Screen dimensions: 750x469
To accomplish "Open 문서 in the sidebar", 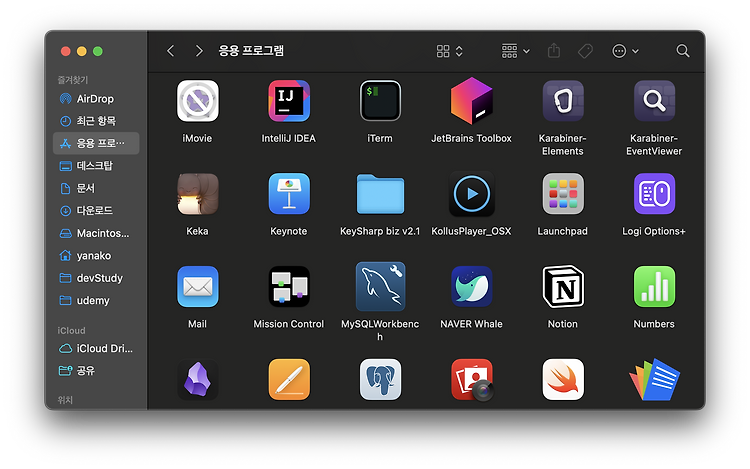I will (x=96, y=188).
